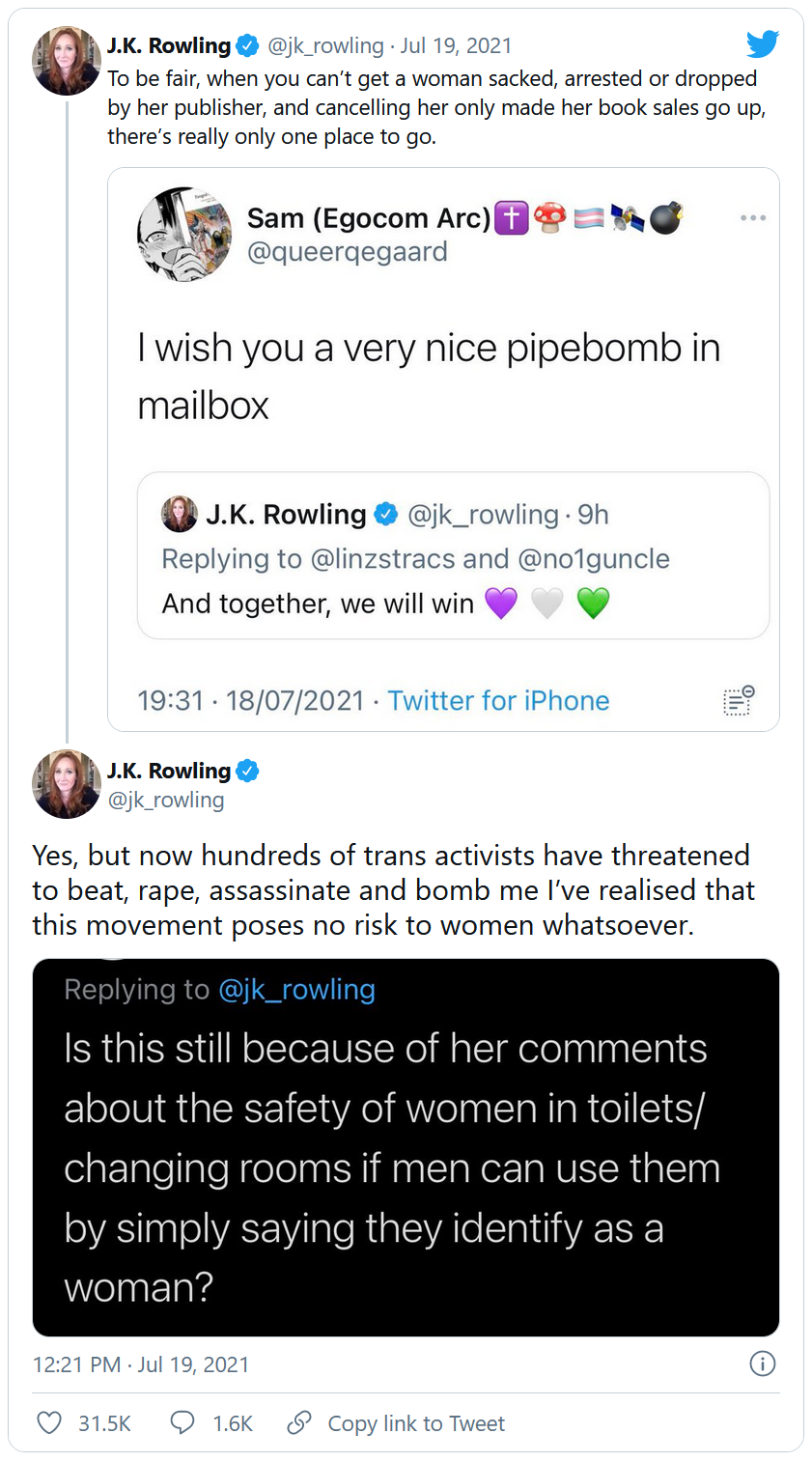Click the Twitter bird logo
This screenshot has height=1462, width=812.
tap(762, 44)
